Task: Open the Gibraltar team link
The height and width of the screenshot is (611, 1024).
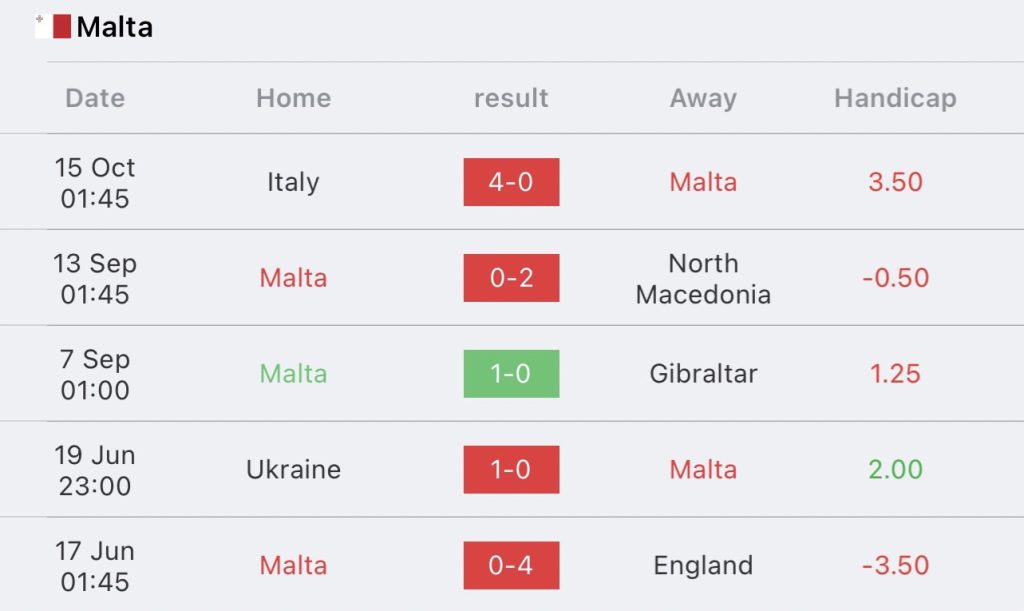Action: 703,373
